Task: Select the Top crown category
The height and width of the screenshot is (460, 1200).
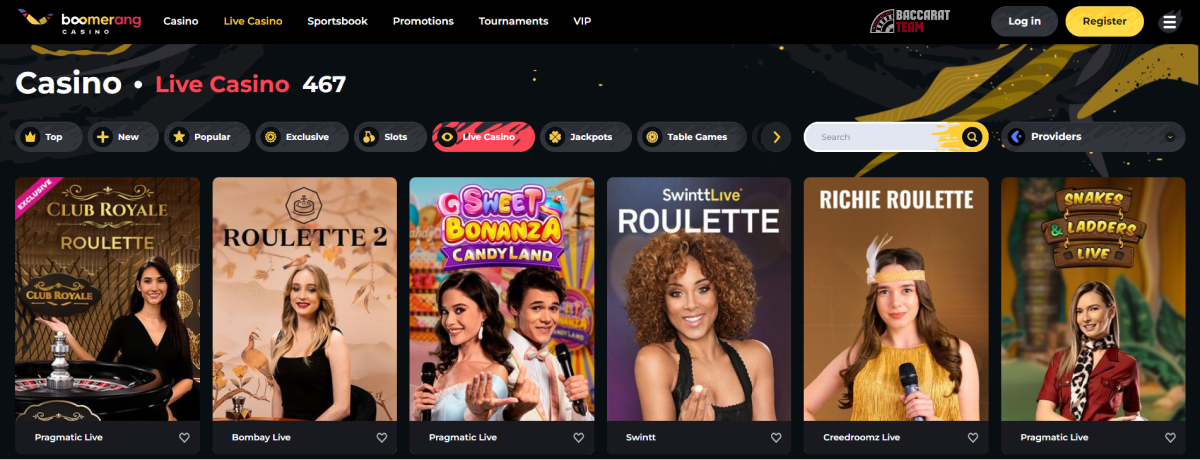Action: point(45,137)
